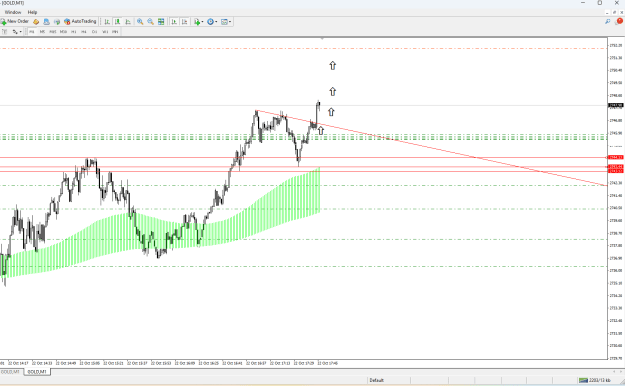
Task: Select the descending red trendline
Action: 430,147
